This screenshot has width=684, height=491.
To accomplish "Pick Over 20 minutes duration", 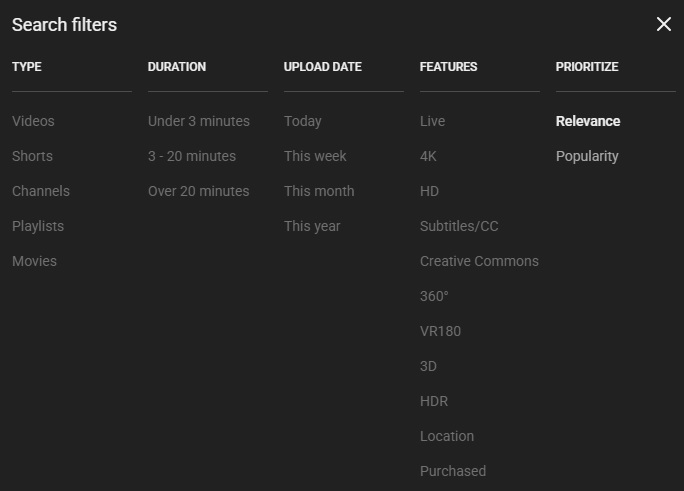I will click(198, 191).
